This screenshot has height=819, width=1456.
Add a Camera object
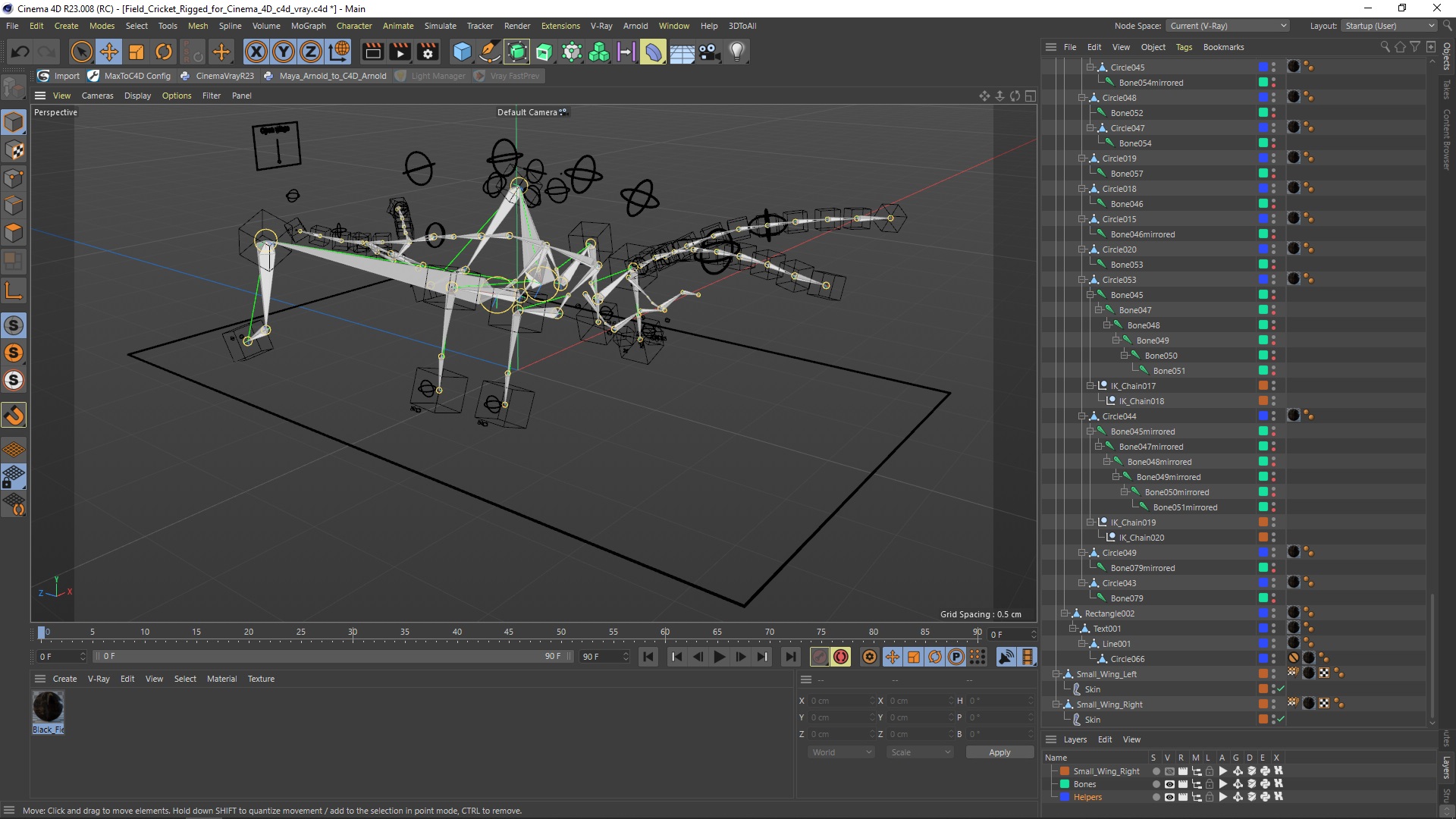[709, 52]
